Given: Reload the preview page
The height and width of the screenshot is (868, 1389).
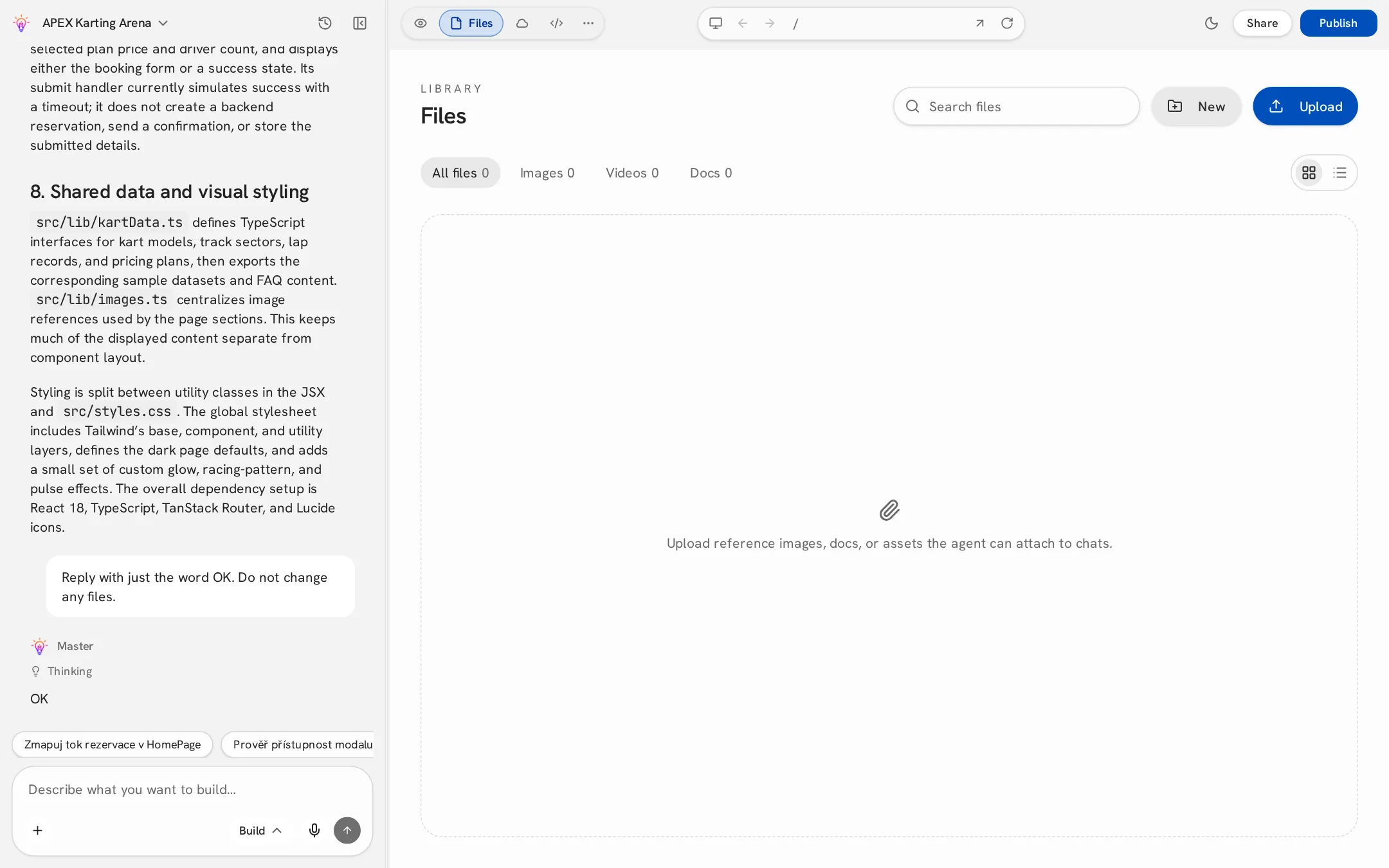Looking at the screenshot, I should pos(1007,23).
